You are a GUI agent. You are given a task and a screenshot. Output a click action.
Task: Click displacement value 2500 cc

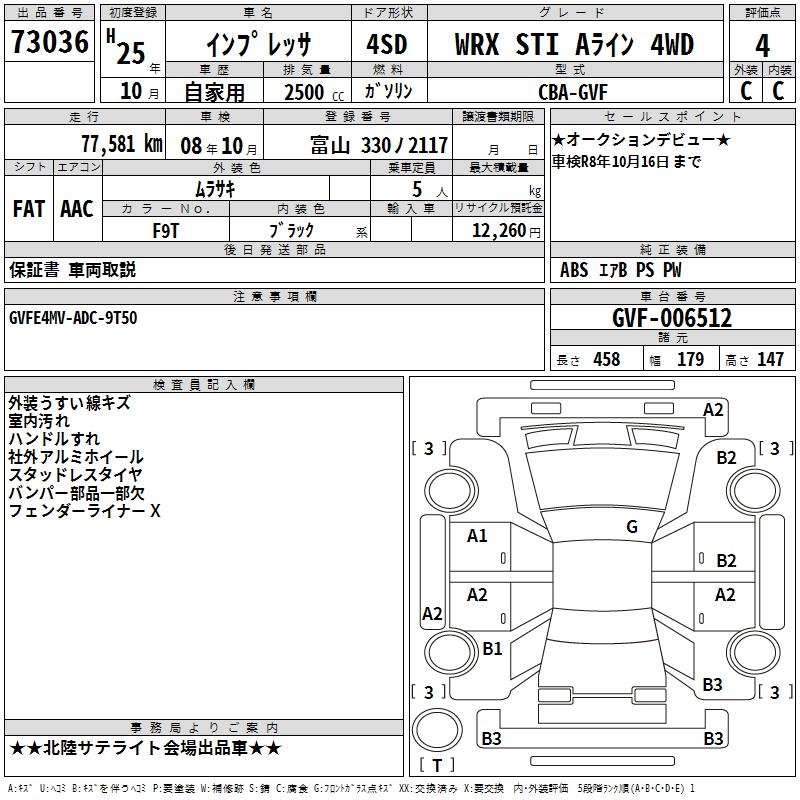(314, 92)
